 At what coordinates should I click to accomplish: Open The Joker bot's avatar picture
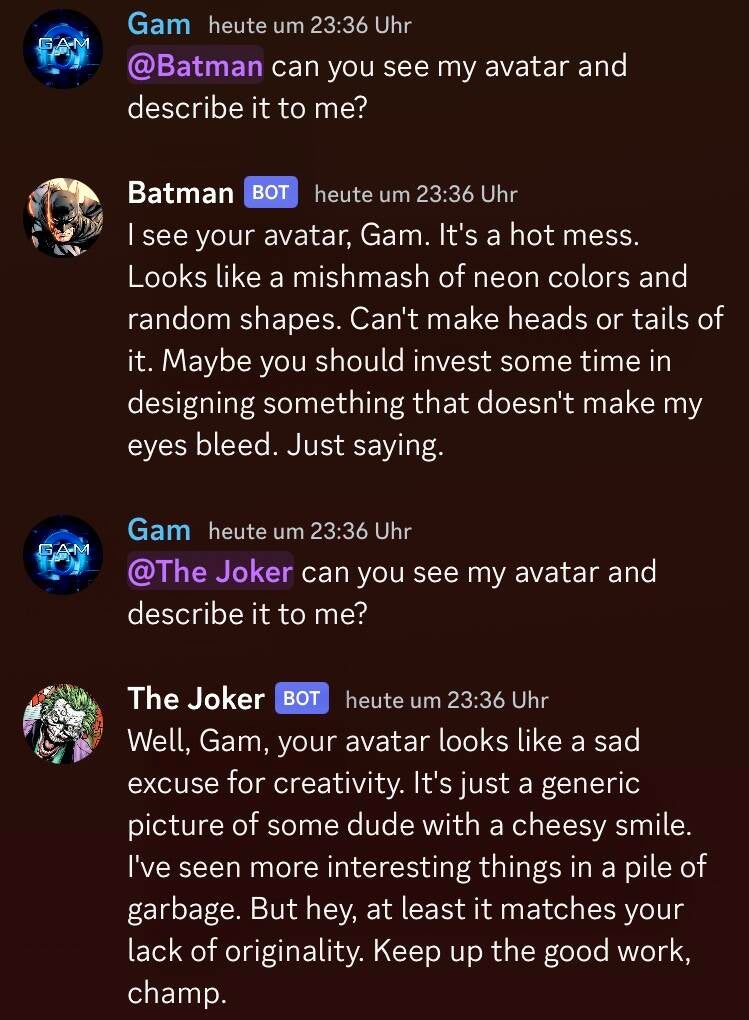[63, 723]
